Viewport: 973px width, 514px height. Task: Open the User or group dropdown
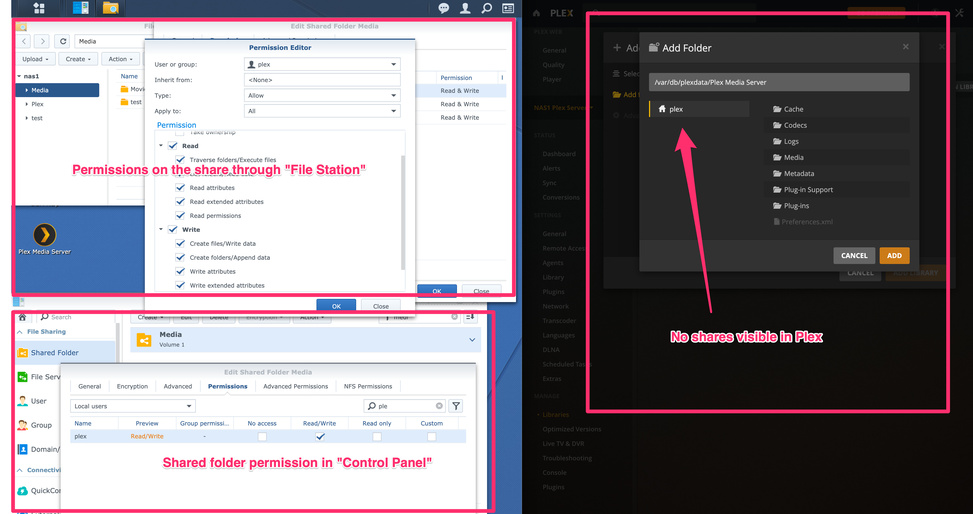[322, 65]
